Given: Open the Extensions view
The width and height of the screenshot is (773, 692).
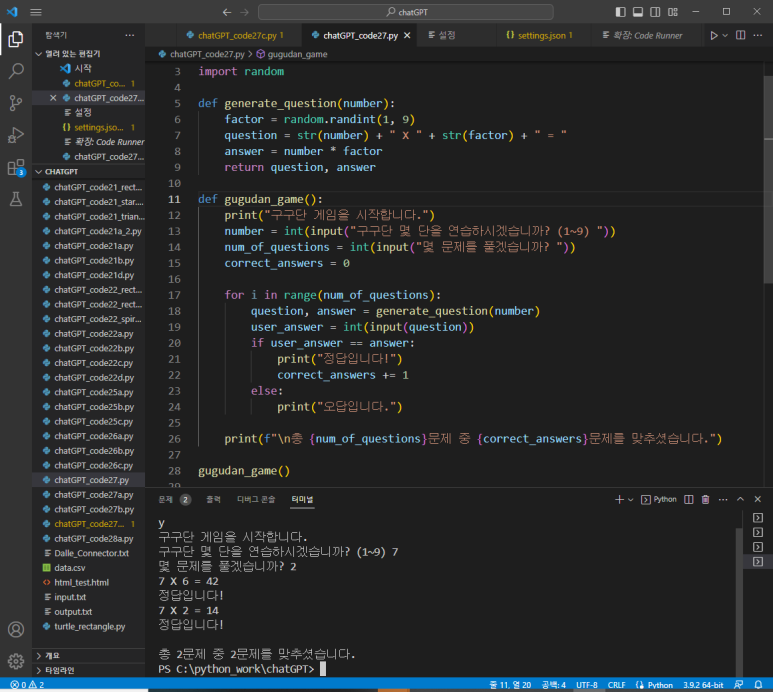Looking at the screenshot, I should pos(16,168).
